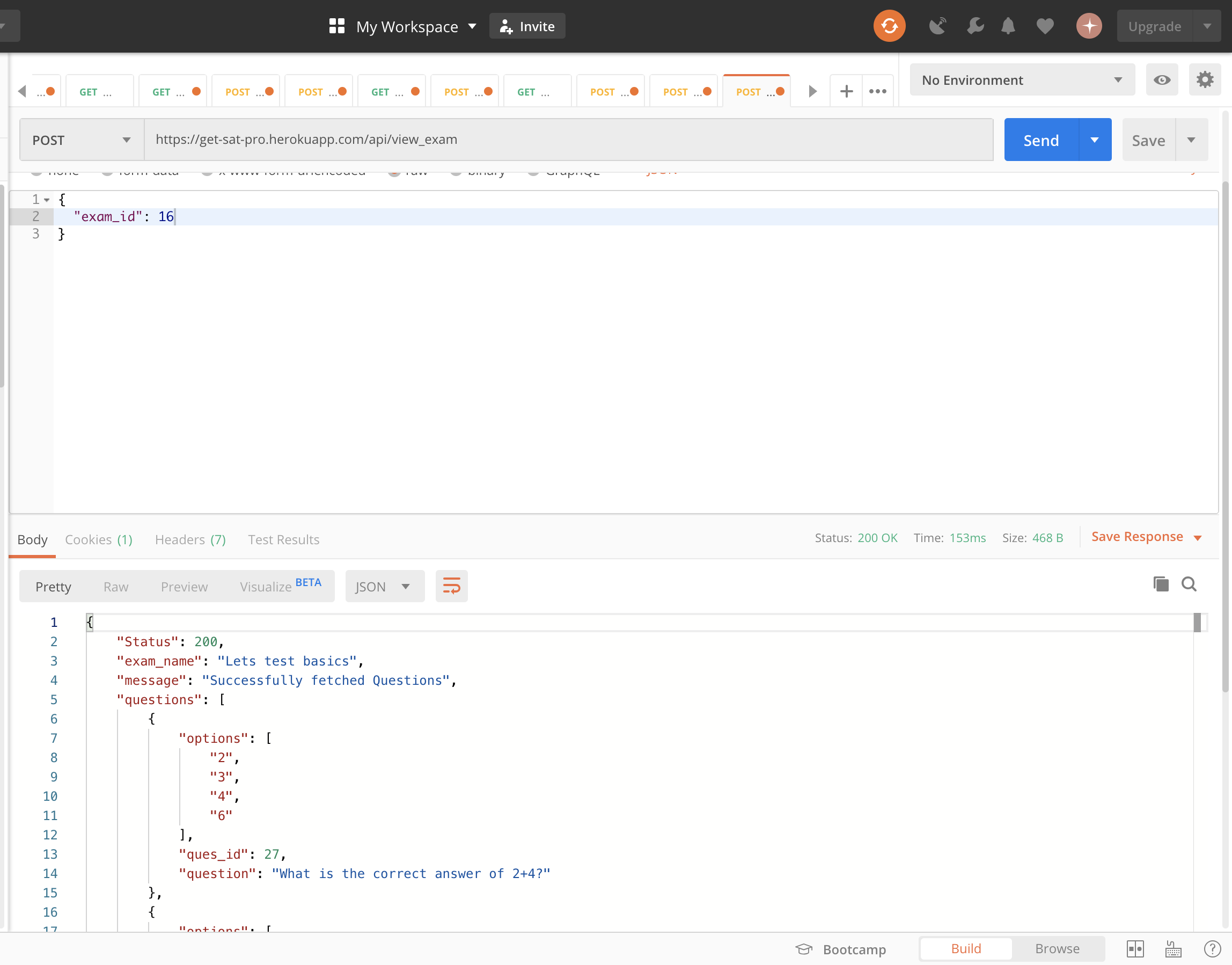Toggle line wrapping in the response viewer
Screen dimensions: 1232x965
click(x=451, y=586)
